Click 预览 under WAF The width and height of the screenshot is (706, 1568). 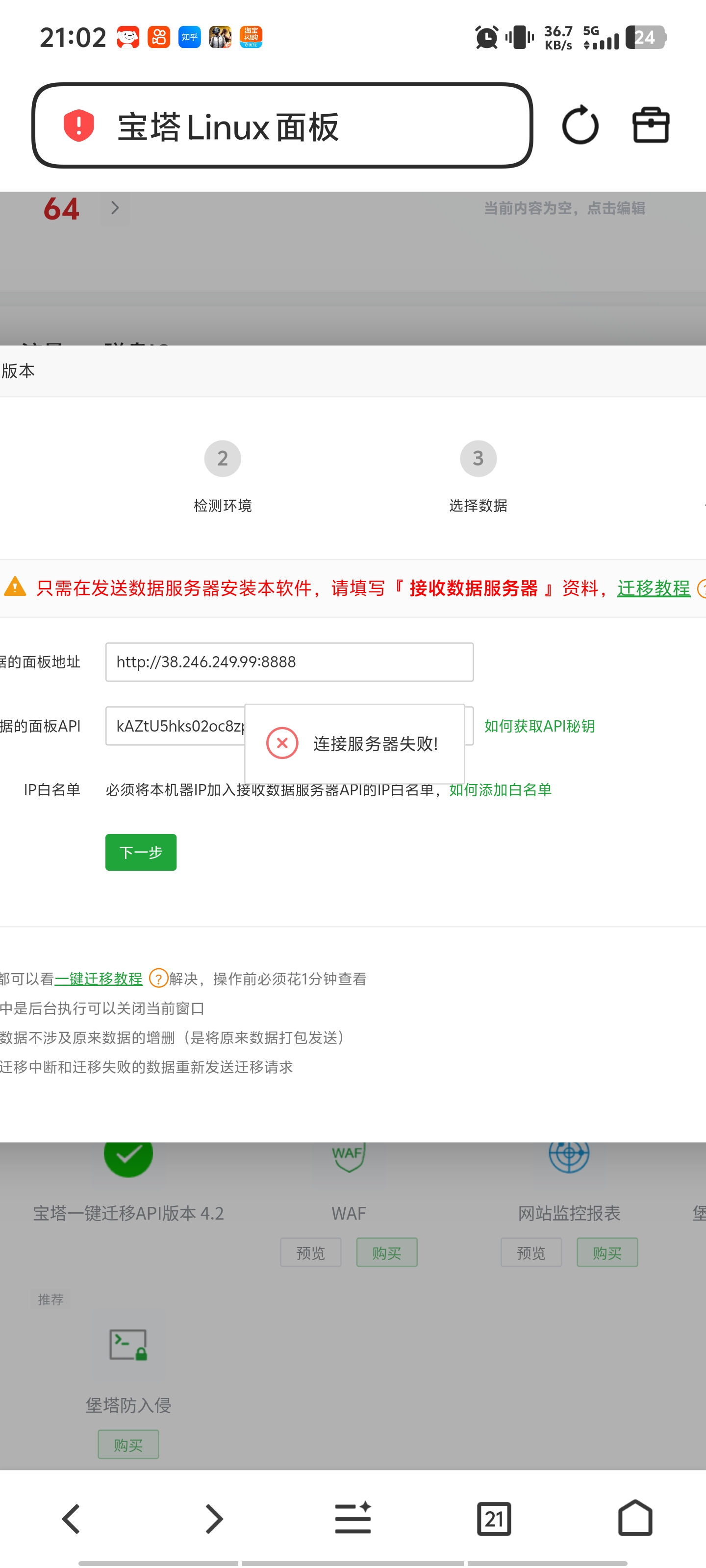click(311, 1253)
